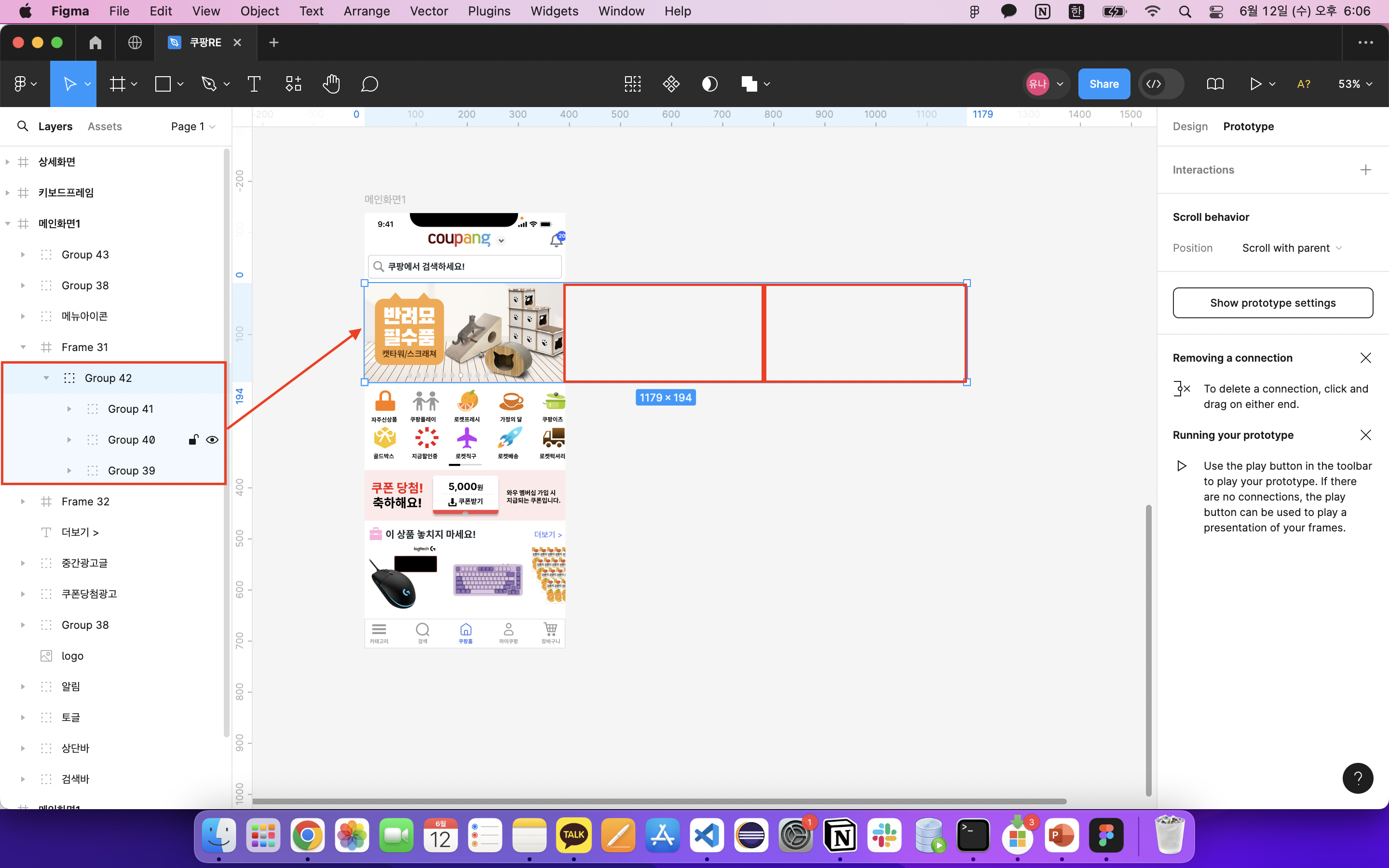Select the Pen tool
This screenshot has width=1389, height=868.
pos(209,84)
